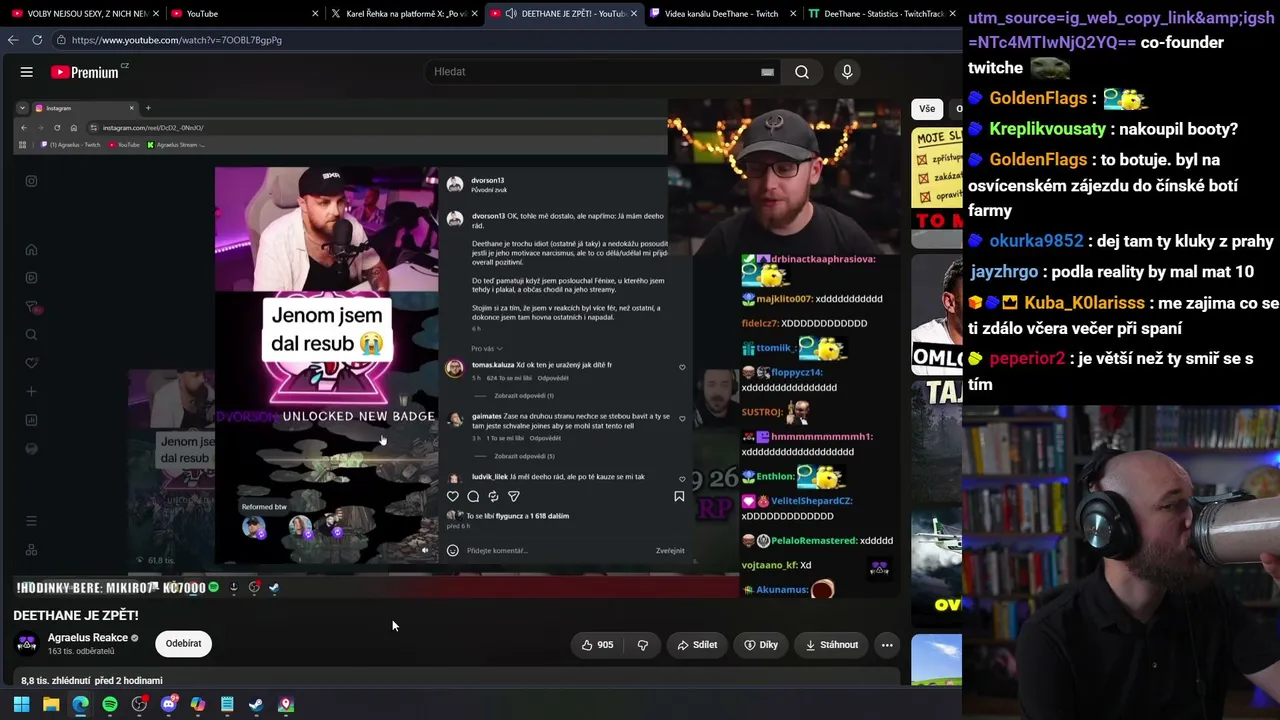This screenshot has height=720, width=1280.
Task: Open the YouTube guide hamburger menu
Action: click(27, 72)
